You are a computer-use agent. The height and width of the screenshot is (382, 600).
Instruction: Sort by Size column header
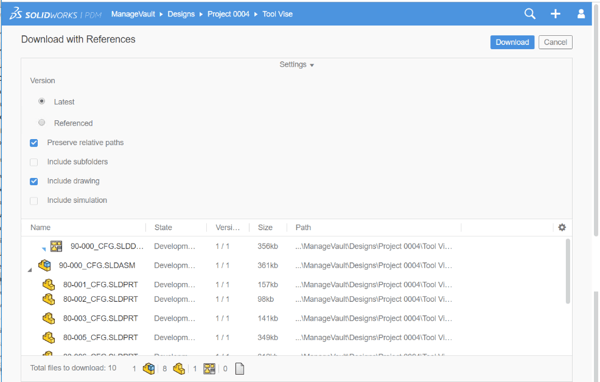coord(265,227)
